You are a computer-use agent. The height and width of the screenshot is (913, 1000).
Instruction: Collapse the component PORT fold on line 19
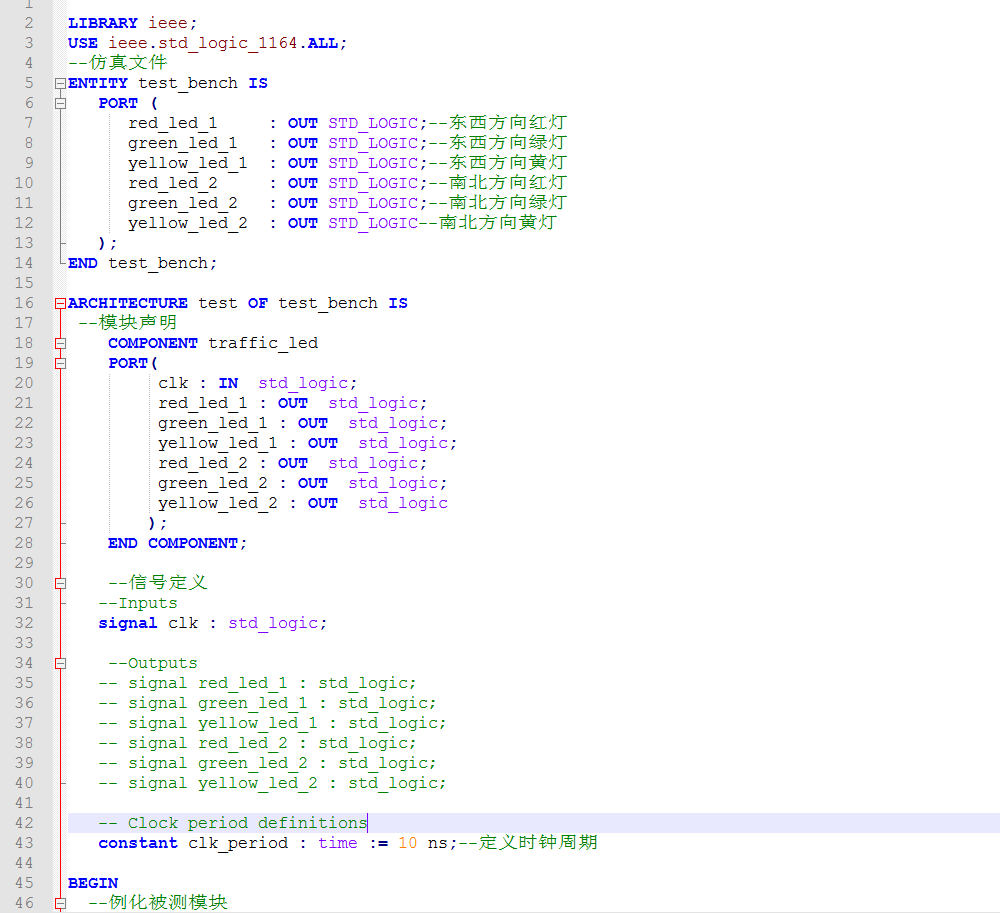tap(60, 363)
